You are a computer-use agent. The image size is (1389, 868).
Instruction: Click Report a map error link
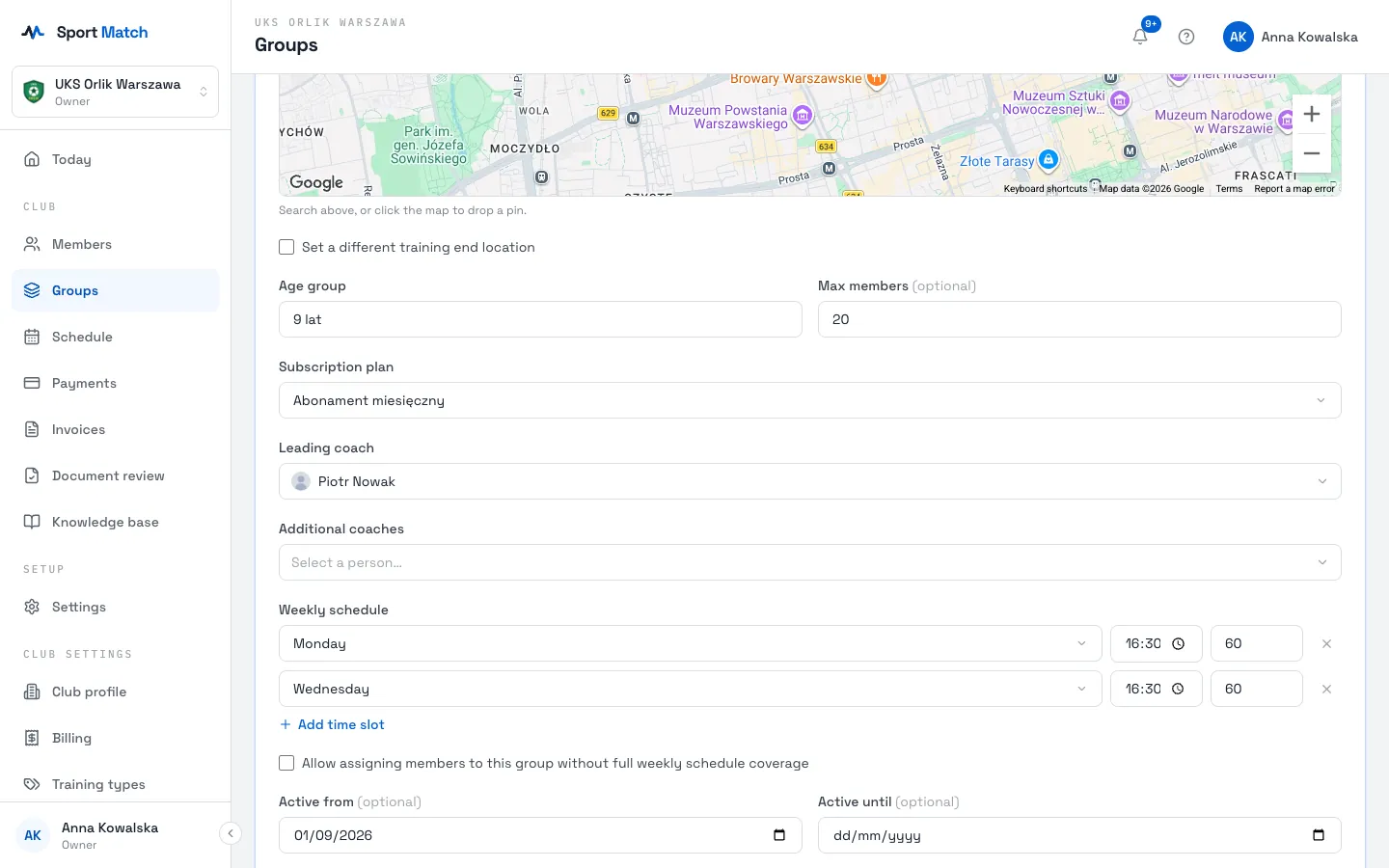pyautogui.click(x=1294, y=189)
